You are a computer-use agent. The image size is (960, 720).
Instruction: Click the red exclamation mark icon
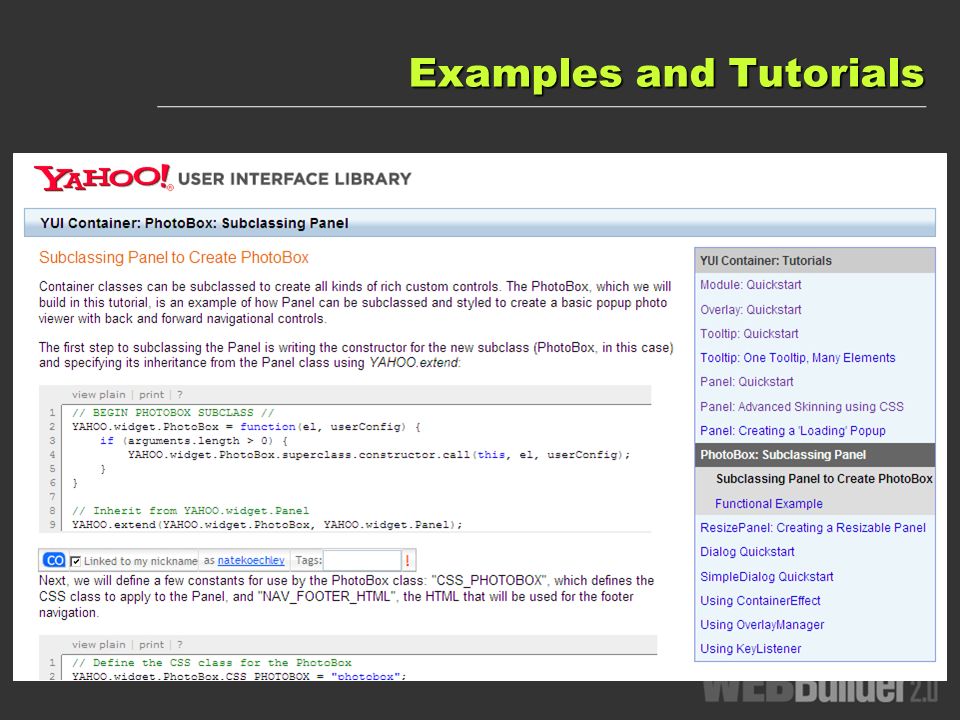pyautogui.click(x=408, y=560)
